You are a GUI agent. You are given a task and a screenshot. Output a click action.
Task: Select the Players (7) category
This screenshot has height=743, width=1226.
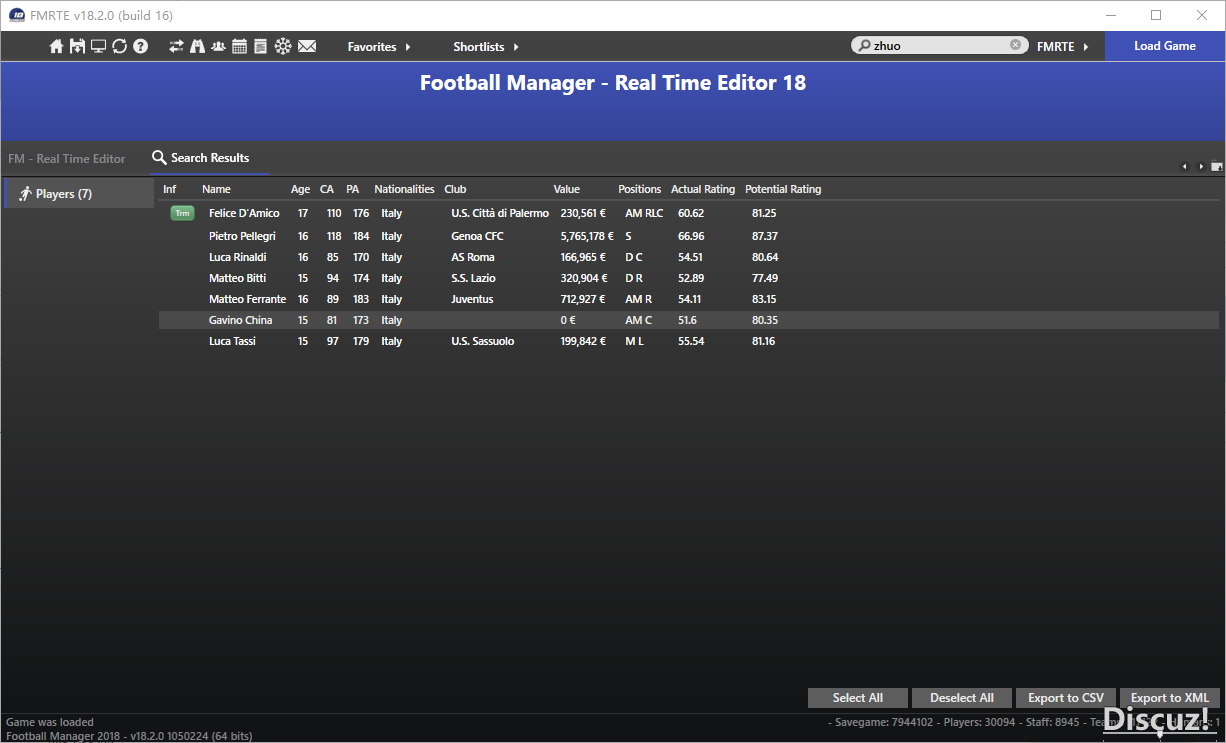pos(79,194)
